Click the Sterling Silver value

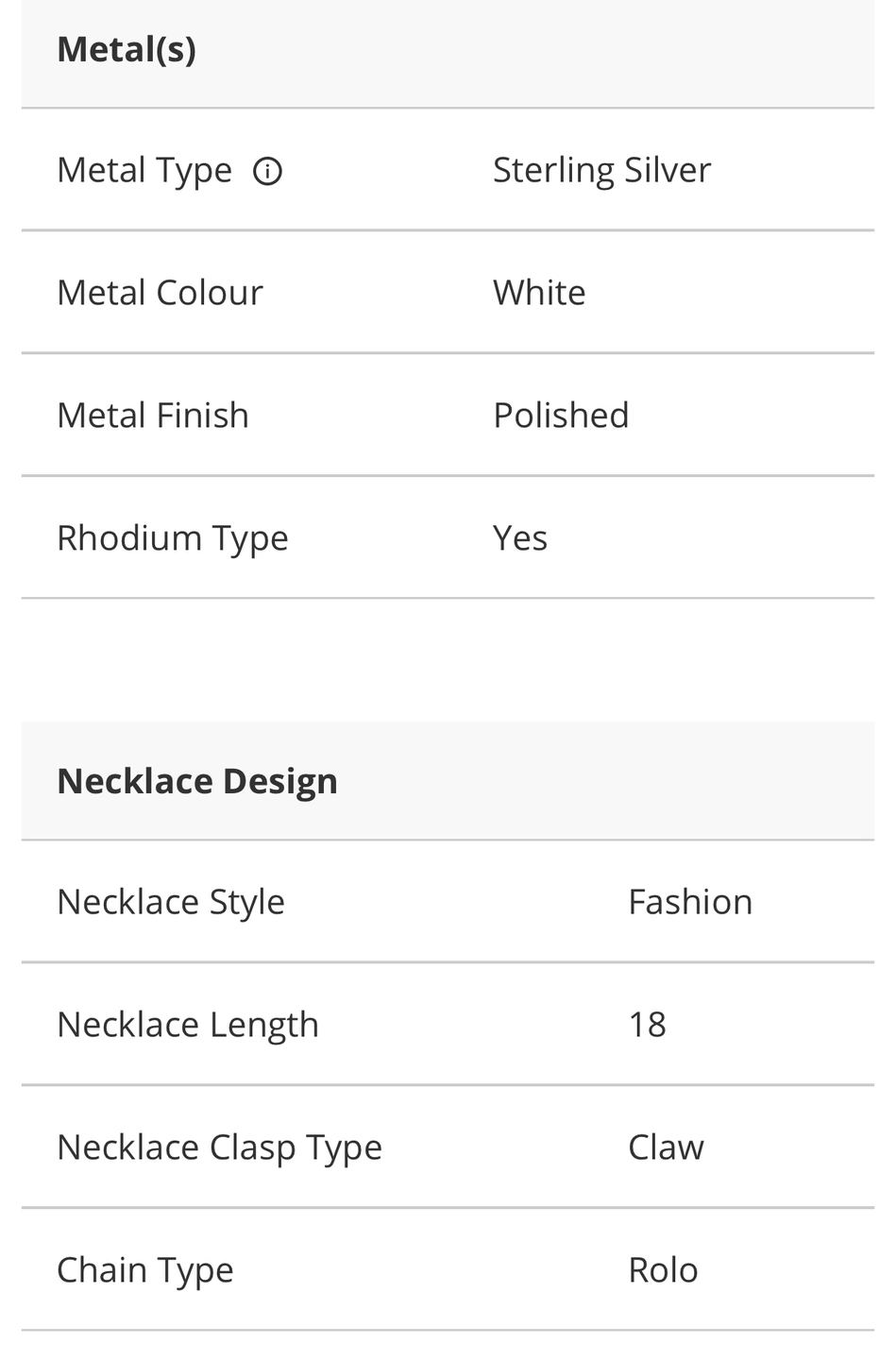[601, 170]
